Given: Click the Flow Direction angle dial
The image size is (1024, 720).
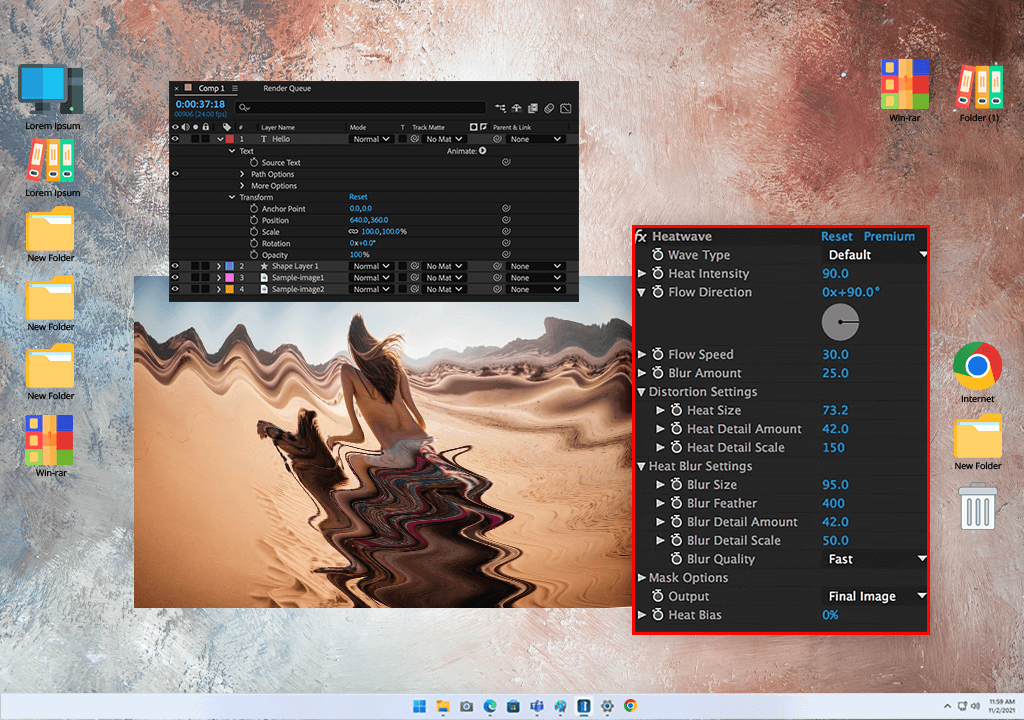Looking at the screenshot, I should (840, 322).
